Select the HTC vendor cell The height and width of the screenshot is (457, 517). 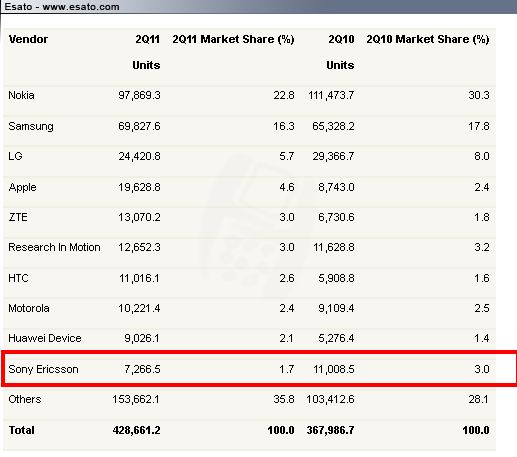[18, 278]
